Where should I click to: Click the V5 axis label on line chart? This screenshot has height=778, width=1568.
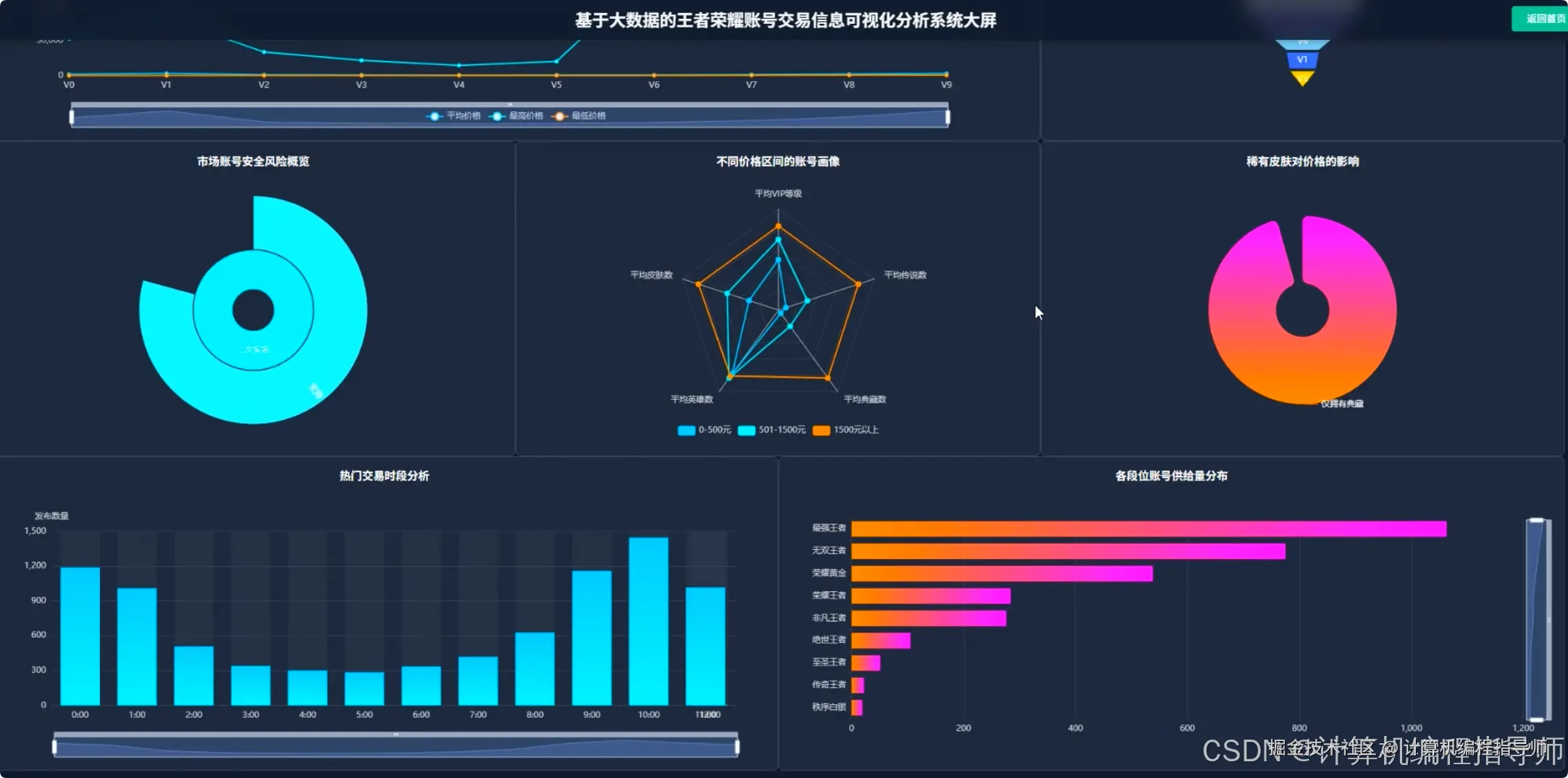(x=556, y=85)
